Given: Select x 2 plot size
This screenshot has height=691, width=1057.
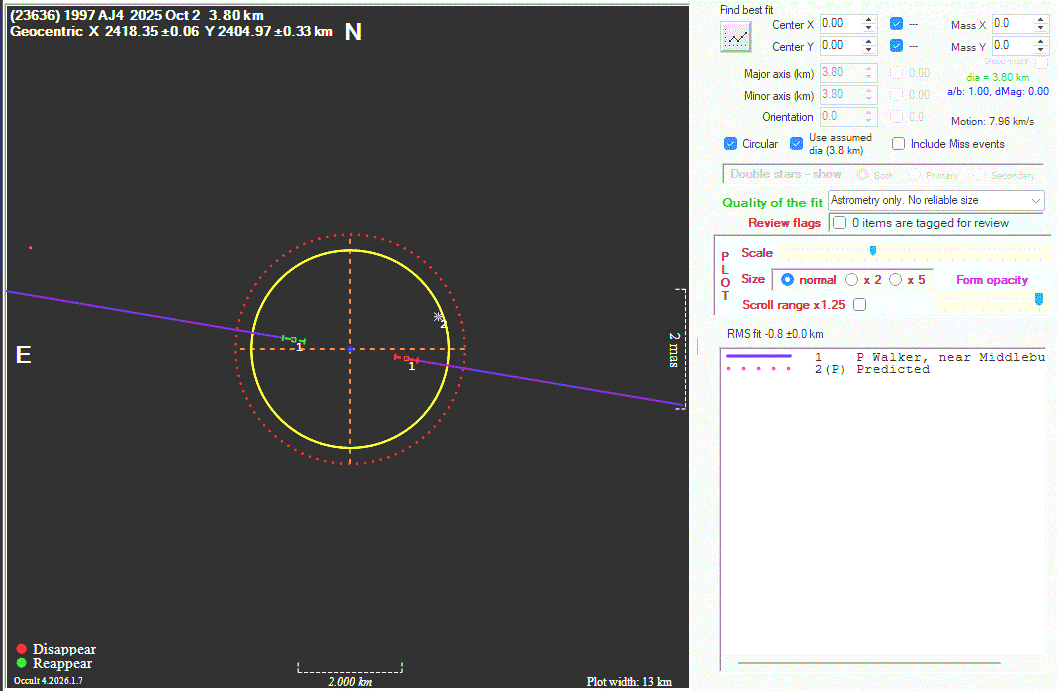Looking at the screenshot, I should point(852,280).
